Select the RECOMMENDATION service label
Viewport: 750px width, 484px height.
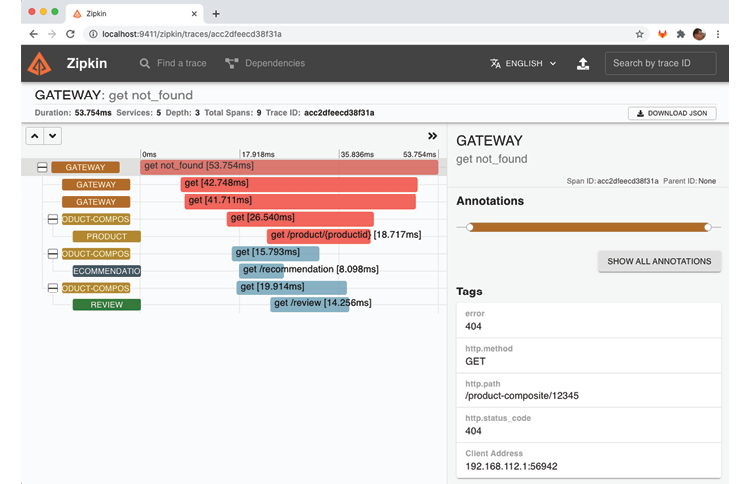[x=106, y=271]
